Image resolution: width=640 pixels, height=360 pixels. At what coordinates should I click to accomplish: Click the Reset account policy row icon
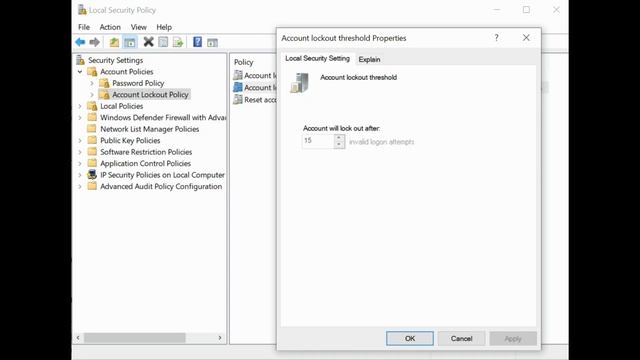coord(238,99)
